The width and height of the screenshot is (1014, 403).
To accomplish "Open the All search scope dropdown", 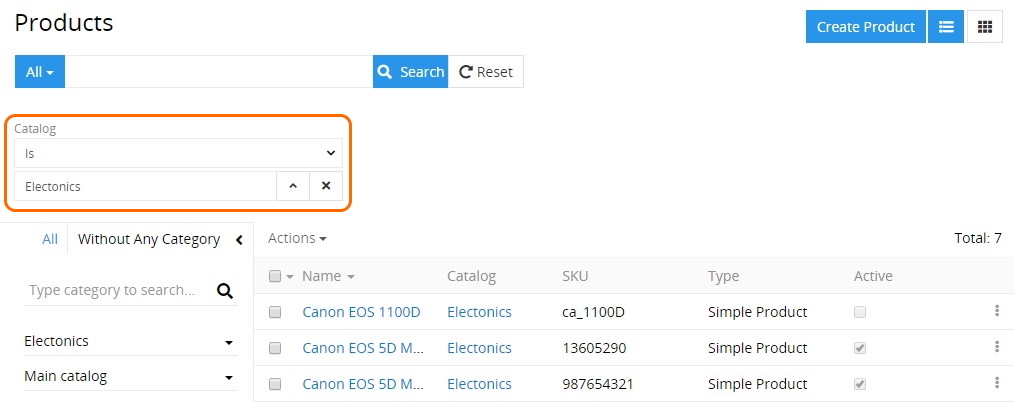I will (x=40, y=72).
